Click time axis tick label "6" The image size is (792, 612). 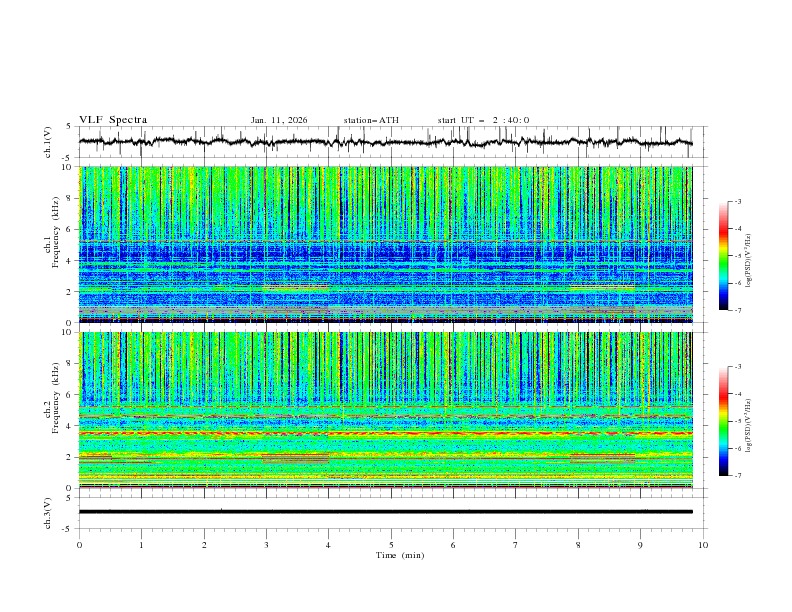click(x=453, y=545)
